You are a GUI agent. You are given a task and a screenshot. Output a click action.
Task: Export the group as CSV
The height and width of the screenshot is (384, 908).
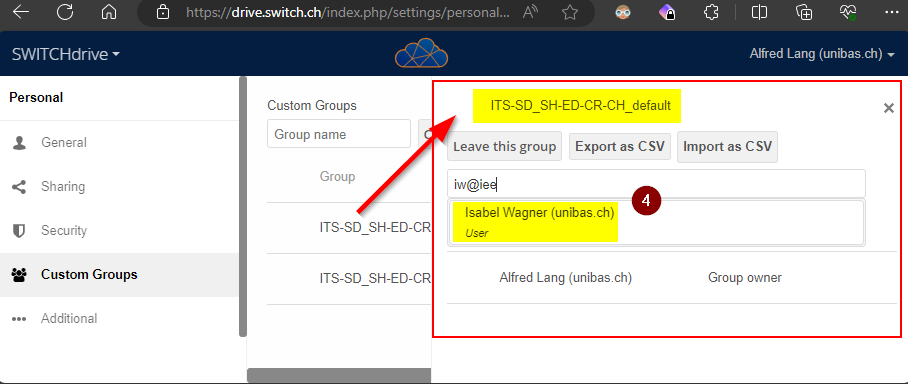[620, 147]
